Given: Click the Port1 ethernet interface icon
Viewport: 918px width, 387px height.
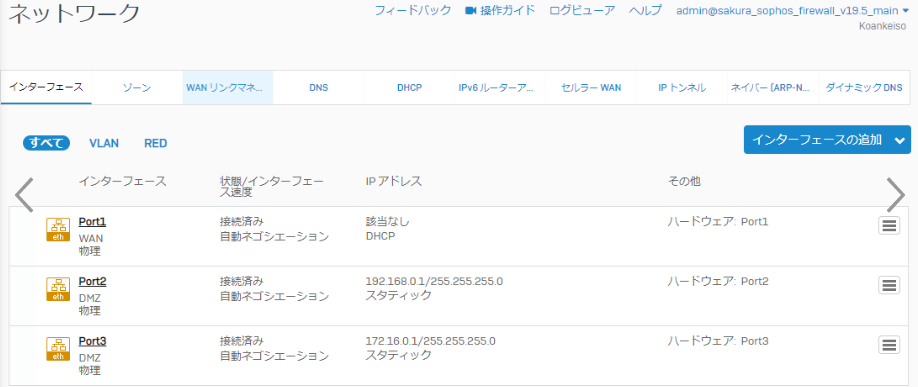Looking at the screenshot, I should pos(58,230).
